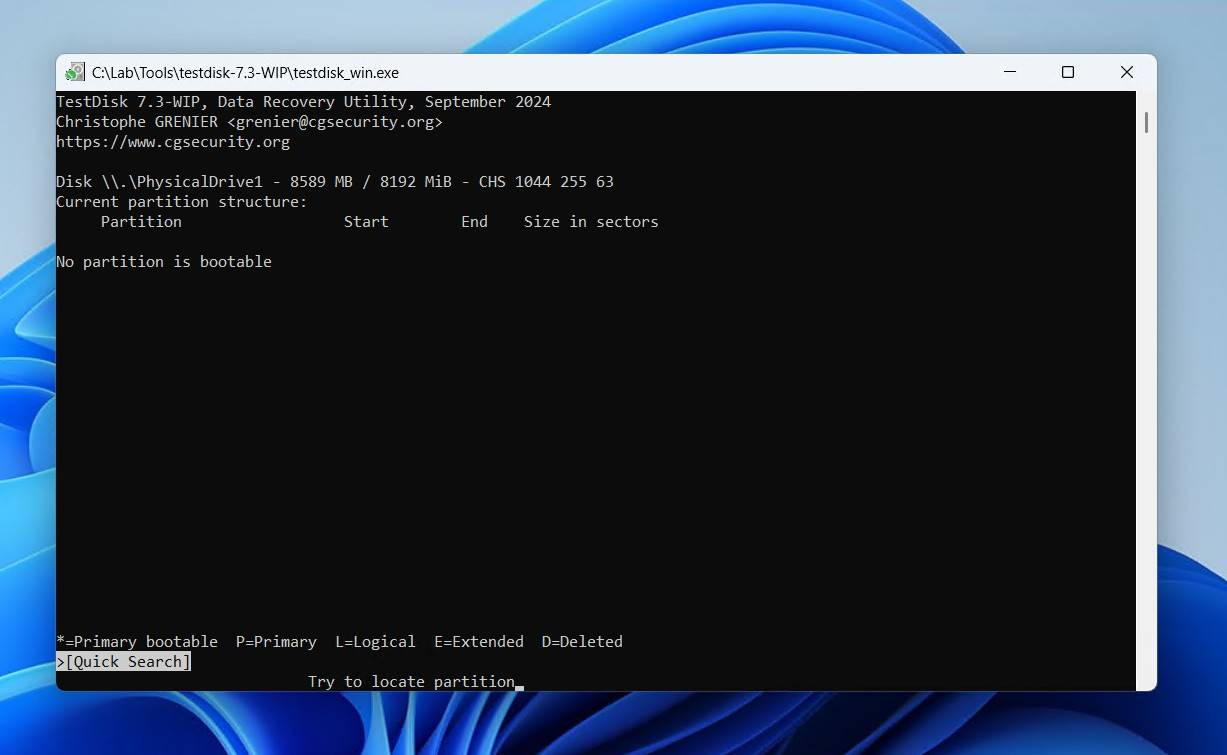Viewport: 1227px width, 755px height.
Task: Click the Size in sectors column header
Action: [591, 222]
